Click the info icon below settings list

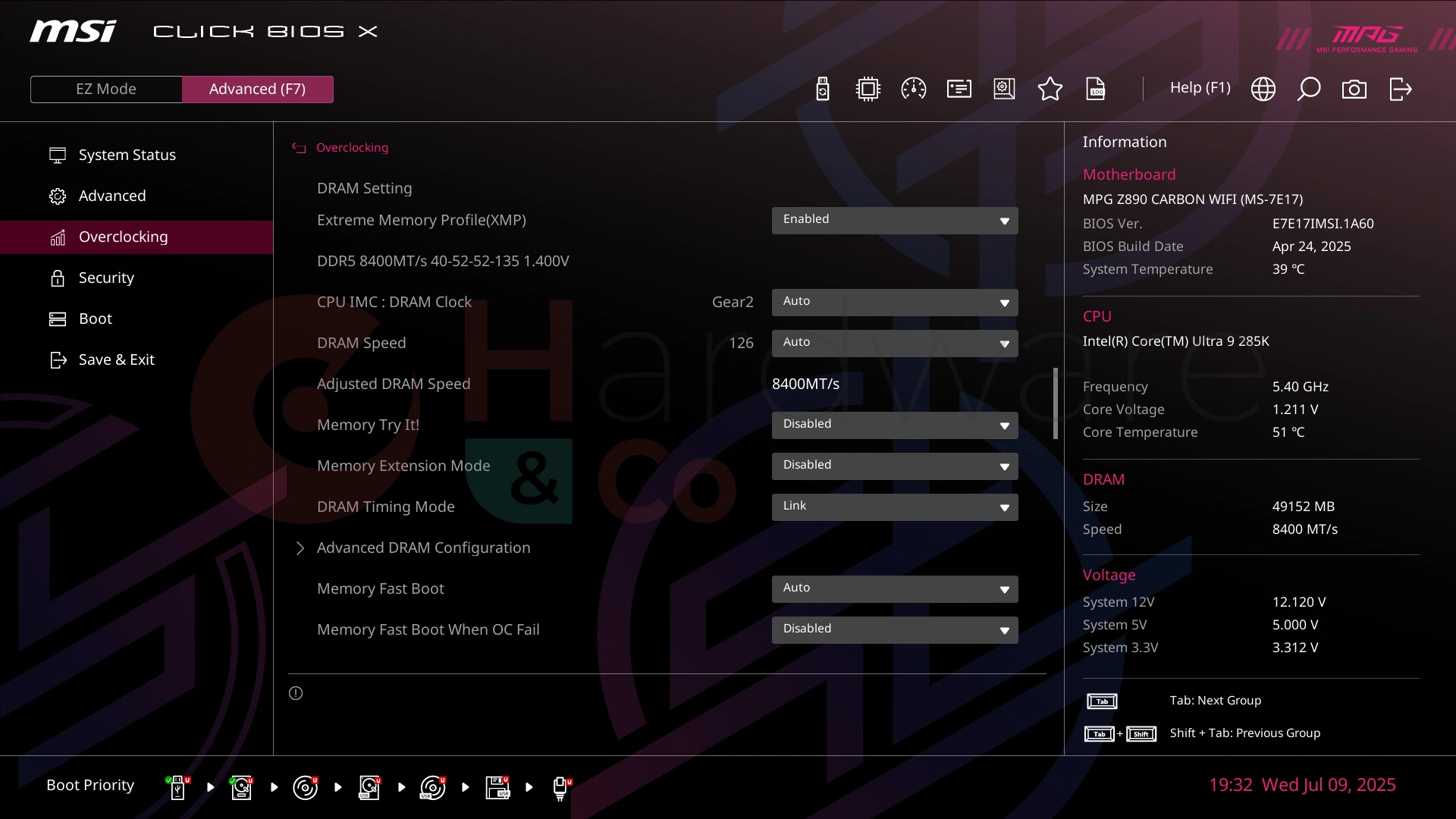pos(296,693)
